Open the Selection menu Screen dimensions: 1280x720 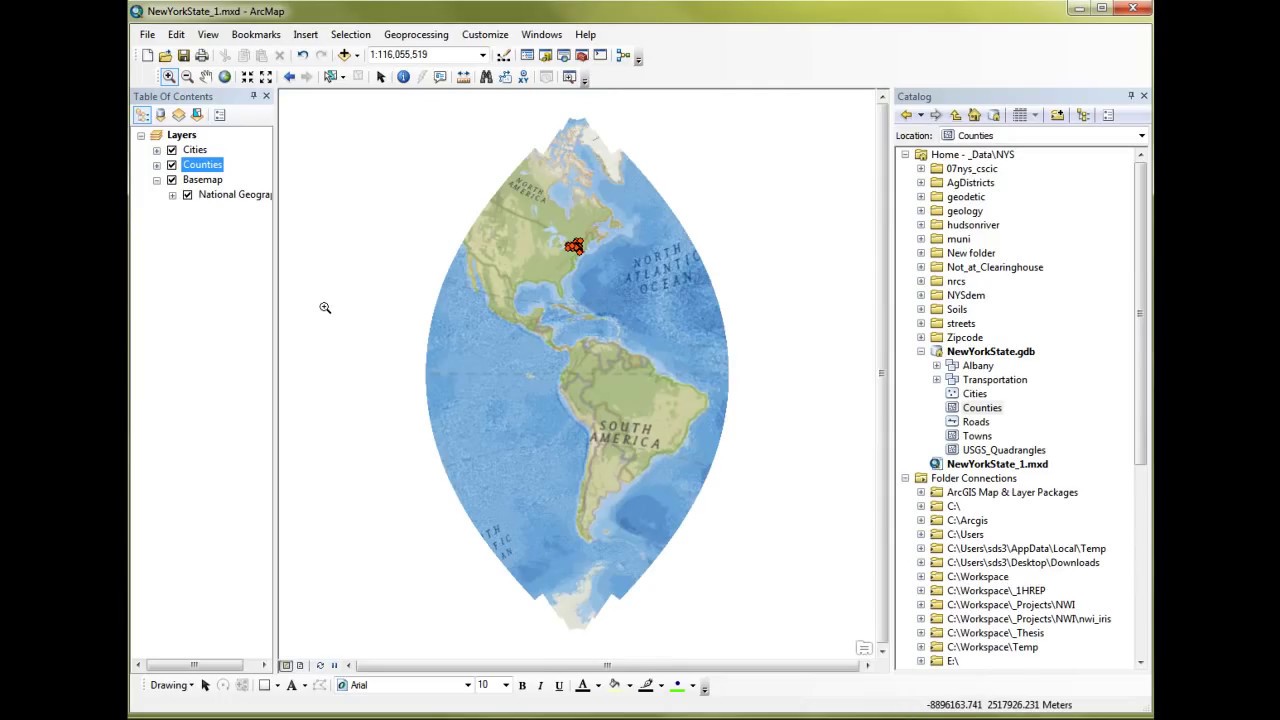tap(350, 34)
